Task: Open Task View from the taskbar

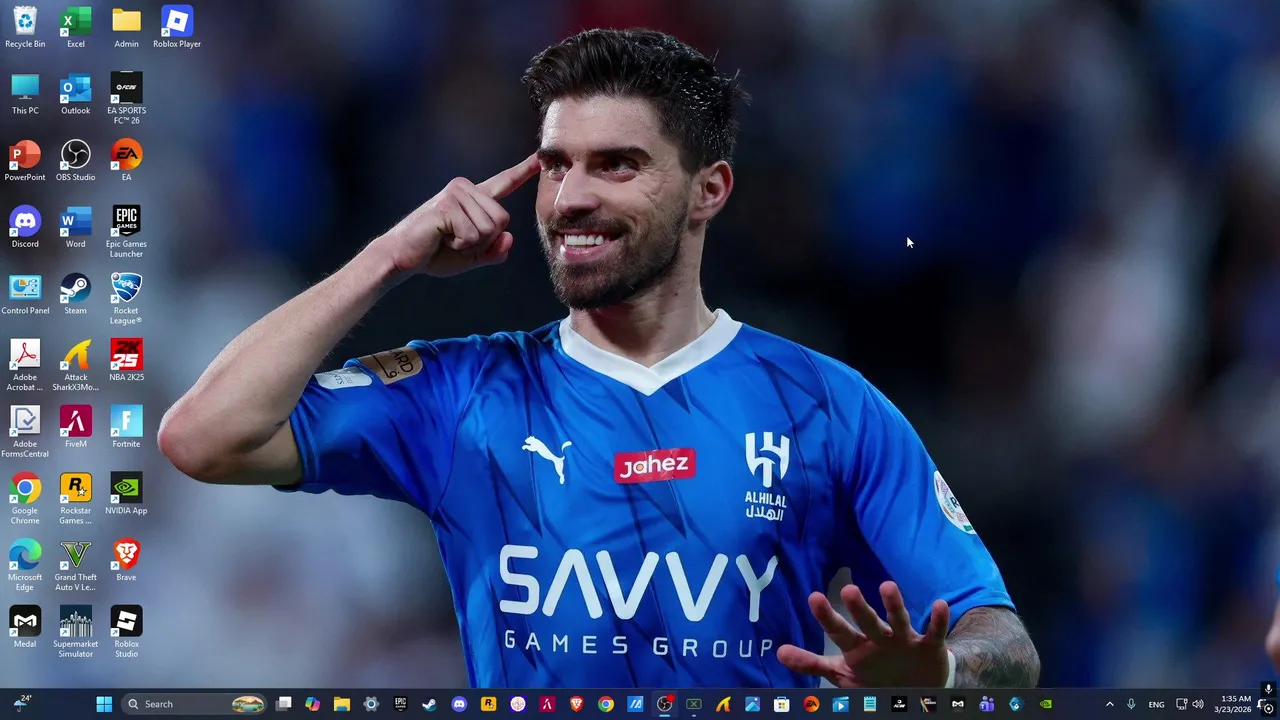Action: click(284, 704)
